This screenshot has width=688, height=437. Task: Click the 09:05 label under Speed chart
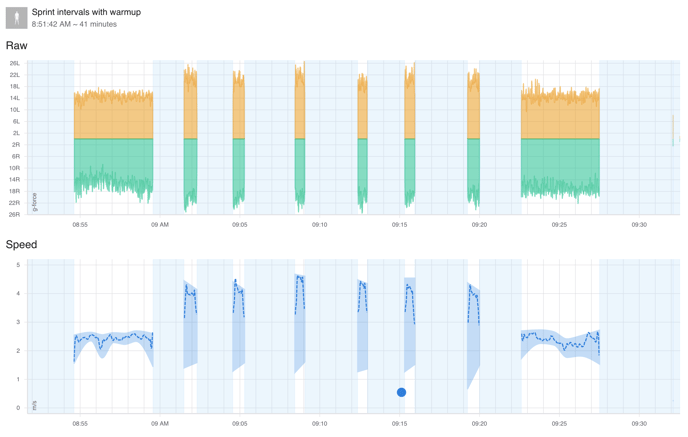[x=240, y=424]
